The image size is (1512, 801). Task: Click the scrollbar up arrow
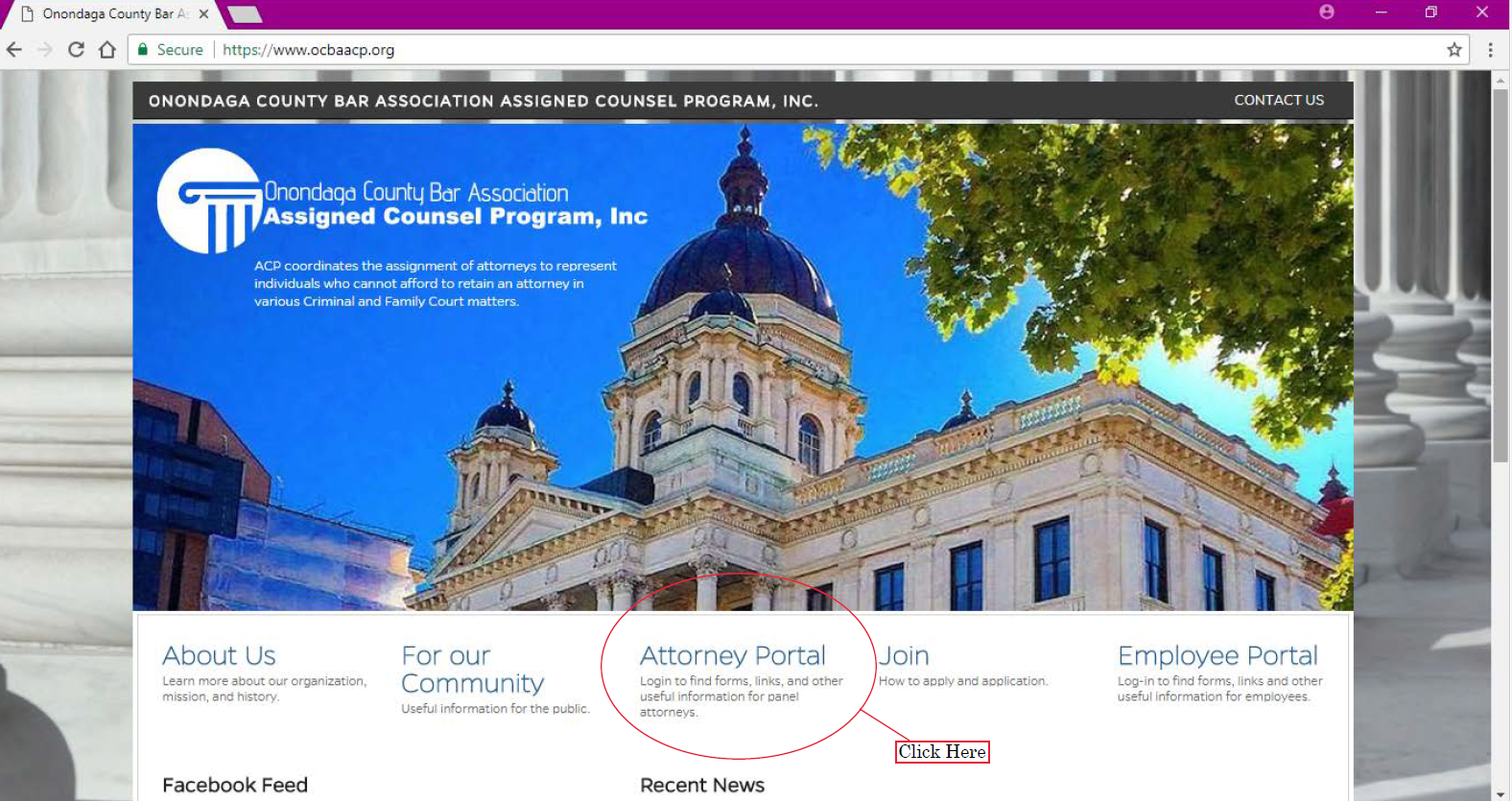coord(1500,81)
